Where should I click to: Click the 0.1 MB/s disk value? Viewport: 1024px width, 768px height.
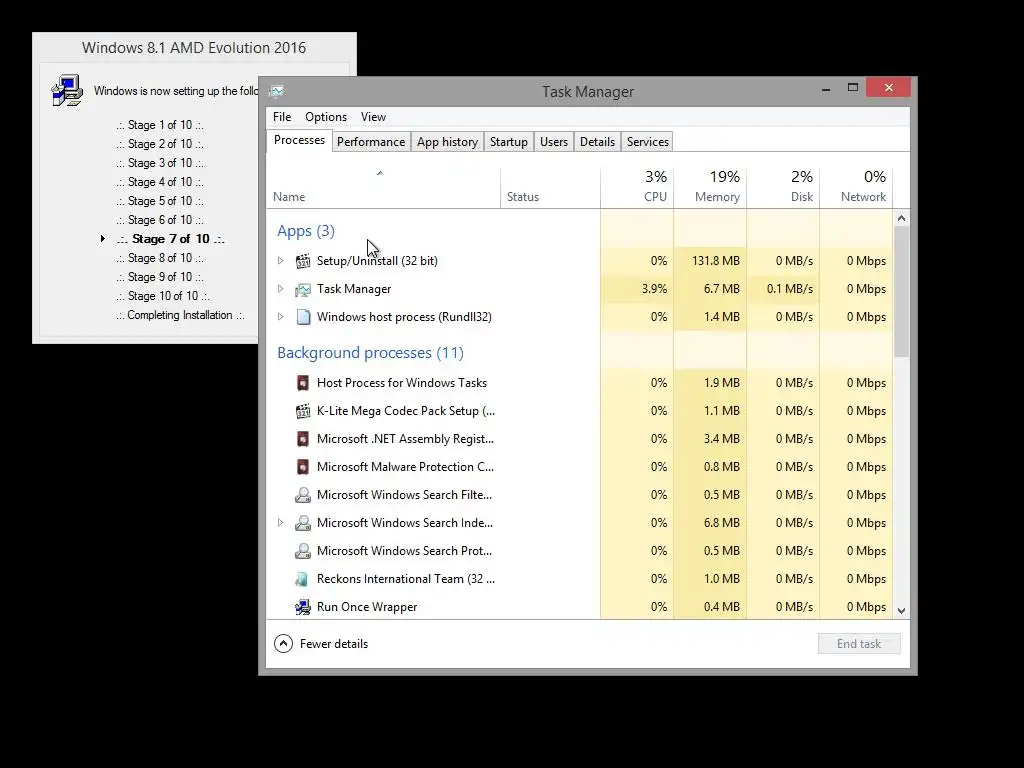click(790, 289)
